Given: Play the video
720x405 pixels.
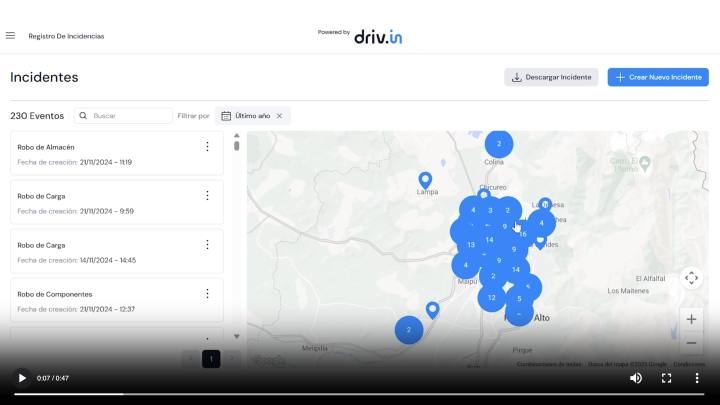Looking at the screenshot, I should pos(22,378).
